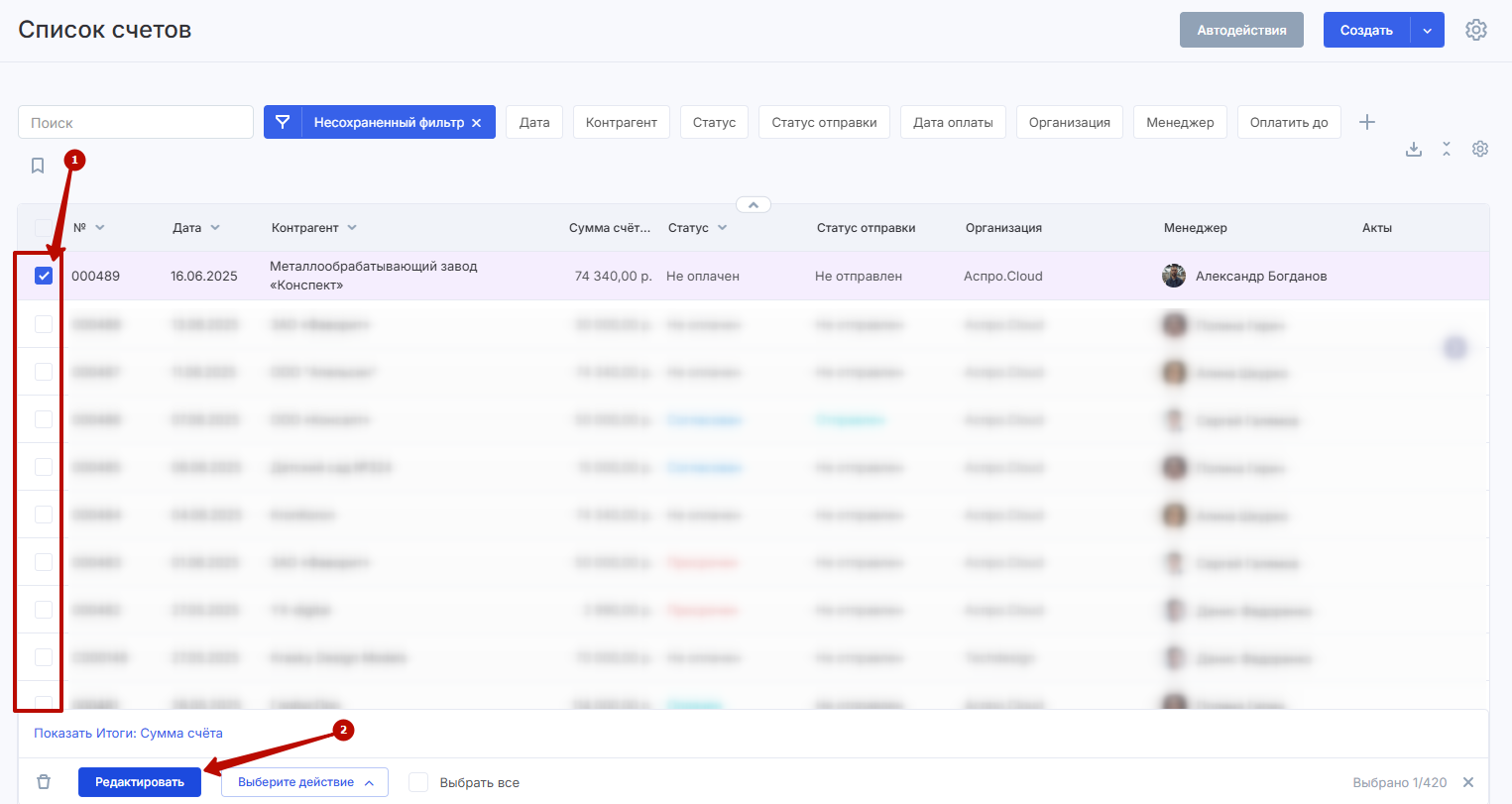The height and width of the screenshot is (804, 1512).
Task: Click the trash delete icon
Action: 44,782
